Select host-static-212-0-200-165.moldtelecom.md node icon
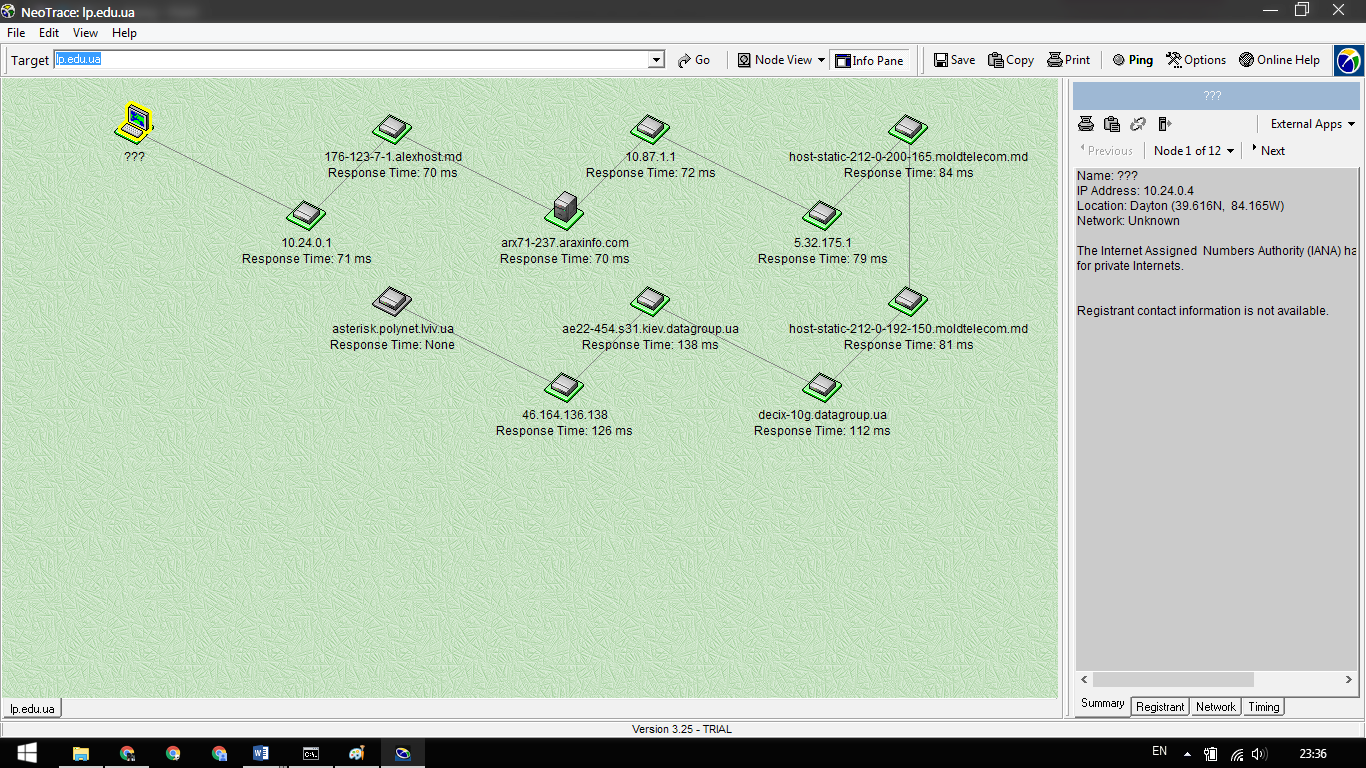This screenshot has width=1366, height=768. pos(908,129)
